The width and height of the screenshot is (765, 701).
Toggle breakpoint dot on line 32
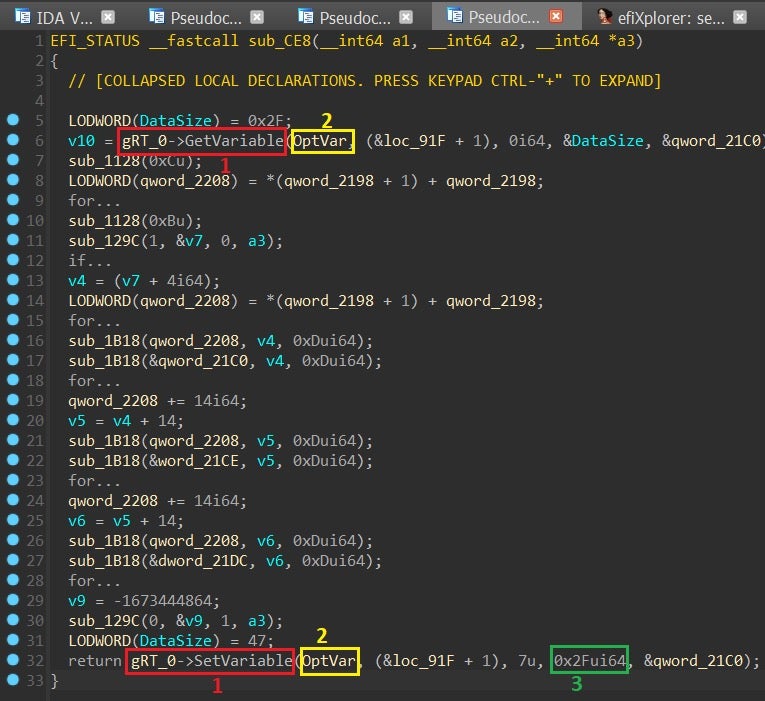[13, 661]
